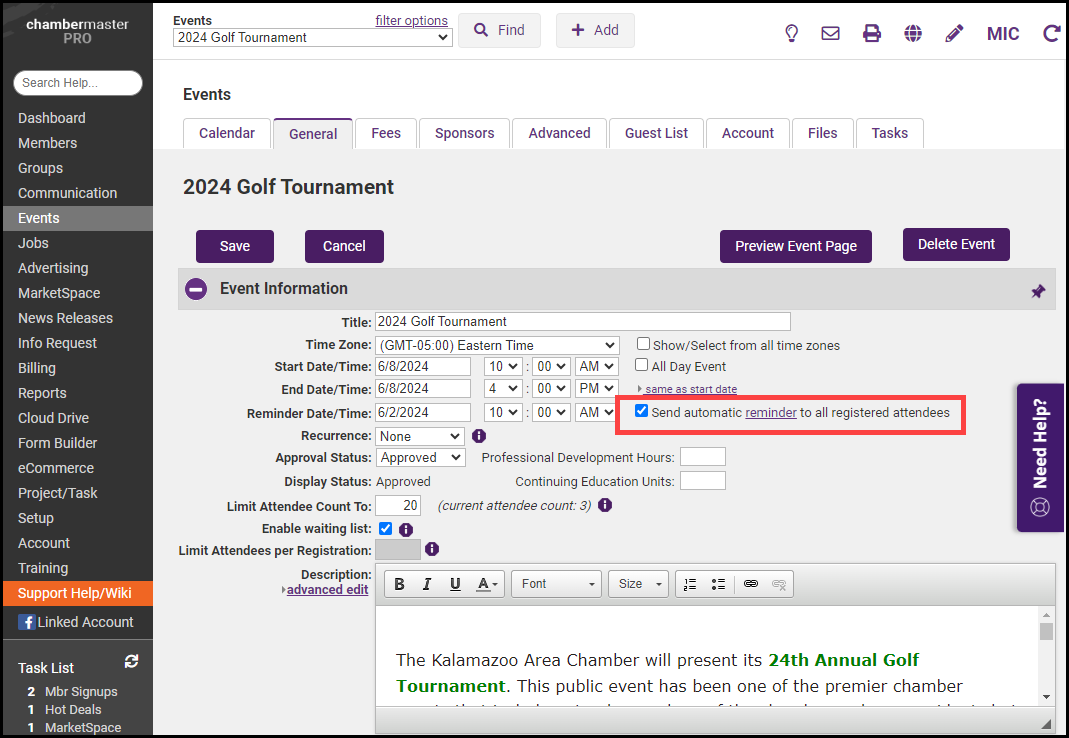Uncheck Send automatic reminder checkbox
The image size is (1069, 738).
[x=641, y=411]
